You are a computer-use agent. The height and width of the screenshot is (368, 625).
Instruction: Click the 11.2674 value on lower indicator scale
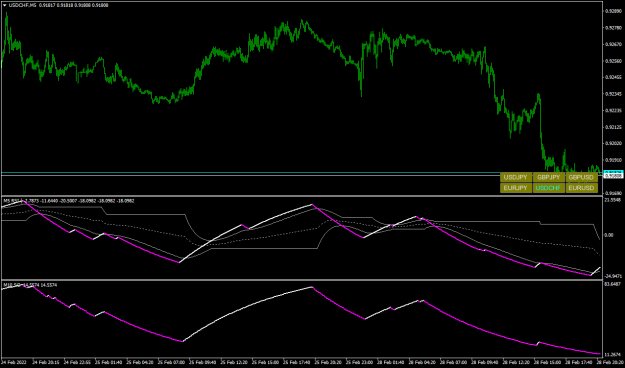(x=613, y=354)
